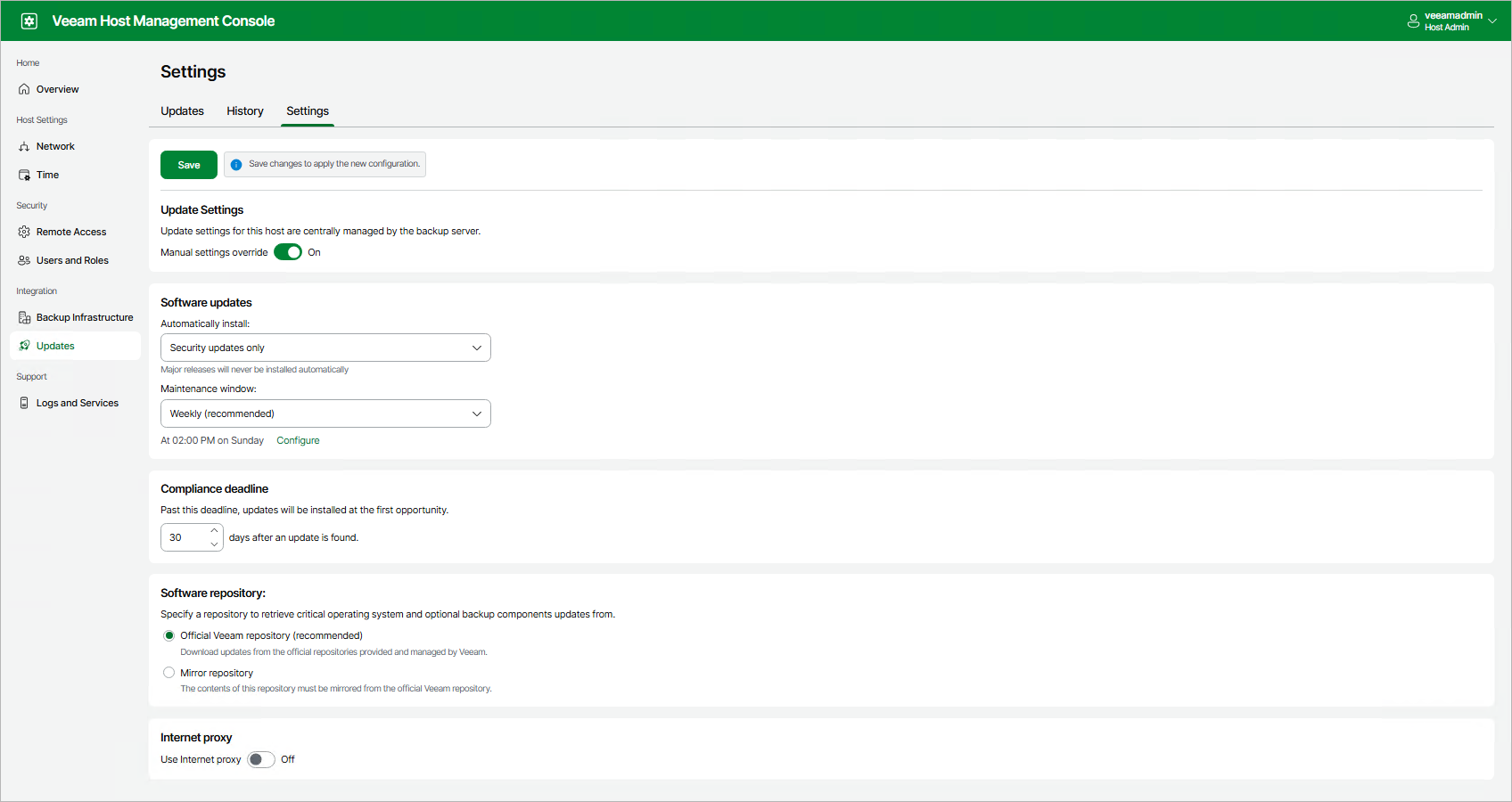Open Users and Roles page
Screen dimensions: 1512x802
pos(75,260)
